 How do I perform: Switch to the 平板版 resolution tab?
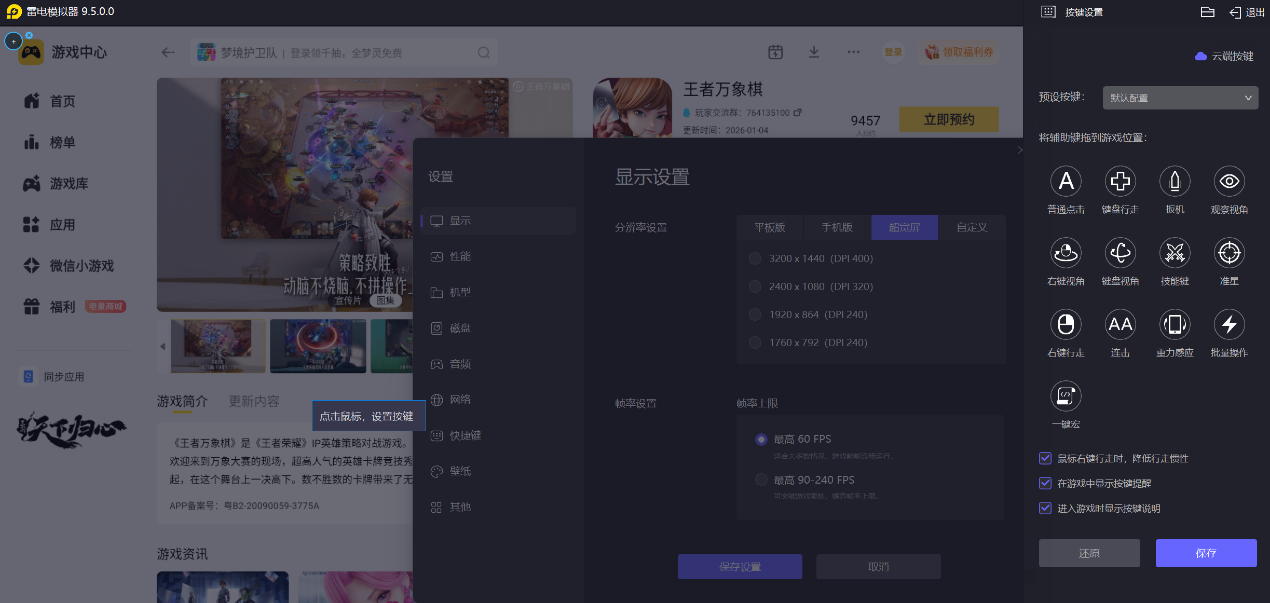(770, 227)
